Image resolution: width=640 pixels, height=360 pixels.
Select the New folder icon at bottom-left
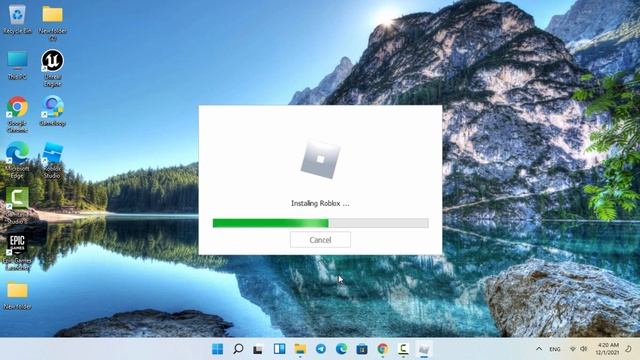[x=17, y=296]
